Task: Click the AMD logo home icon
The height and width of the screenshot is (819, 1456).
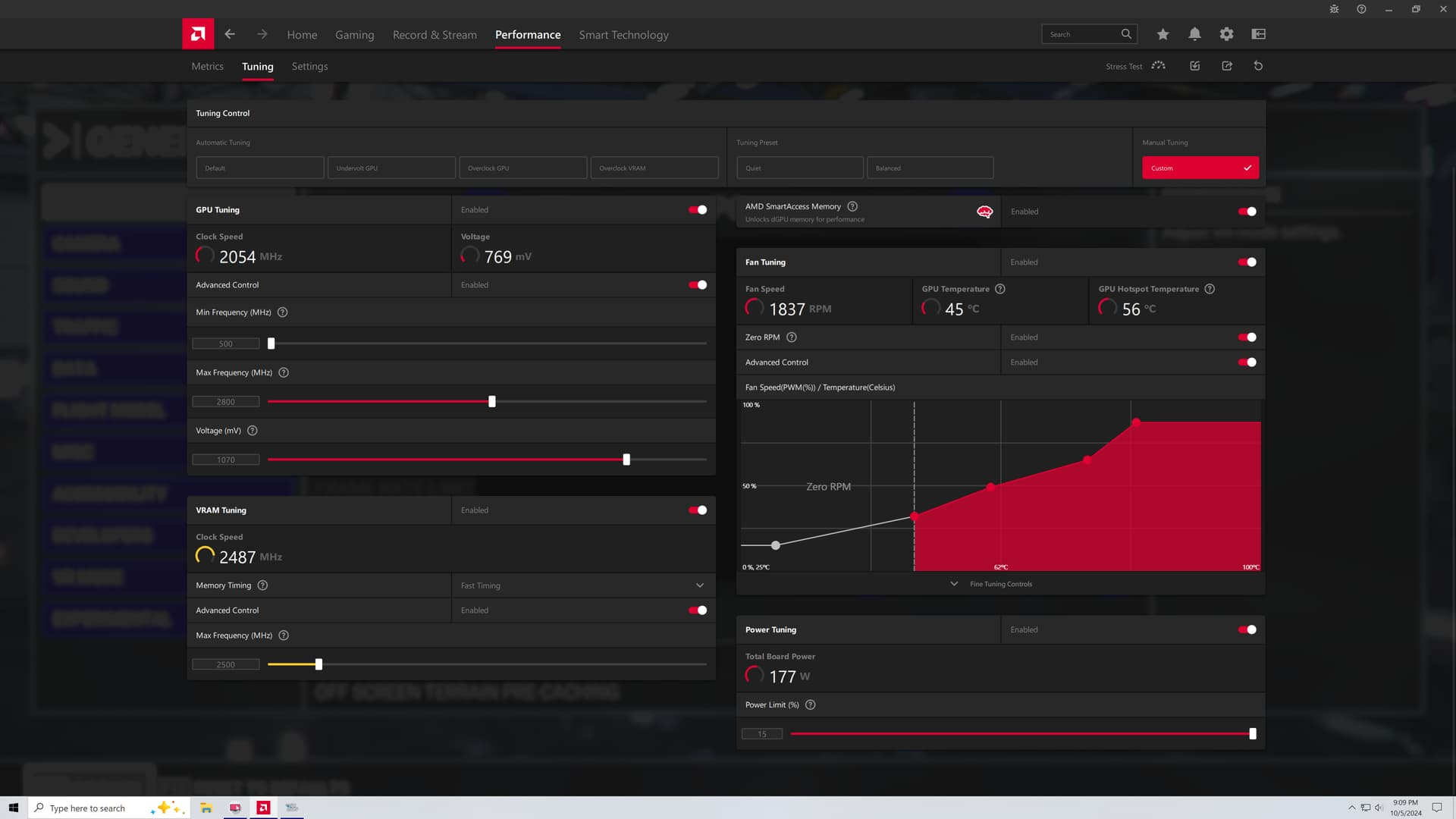Action: coord(198,34)
